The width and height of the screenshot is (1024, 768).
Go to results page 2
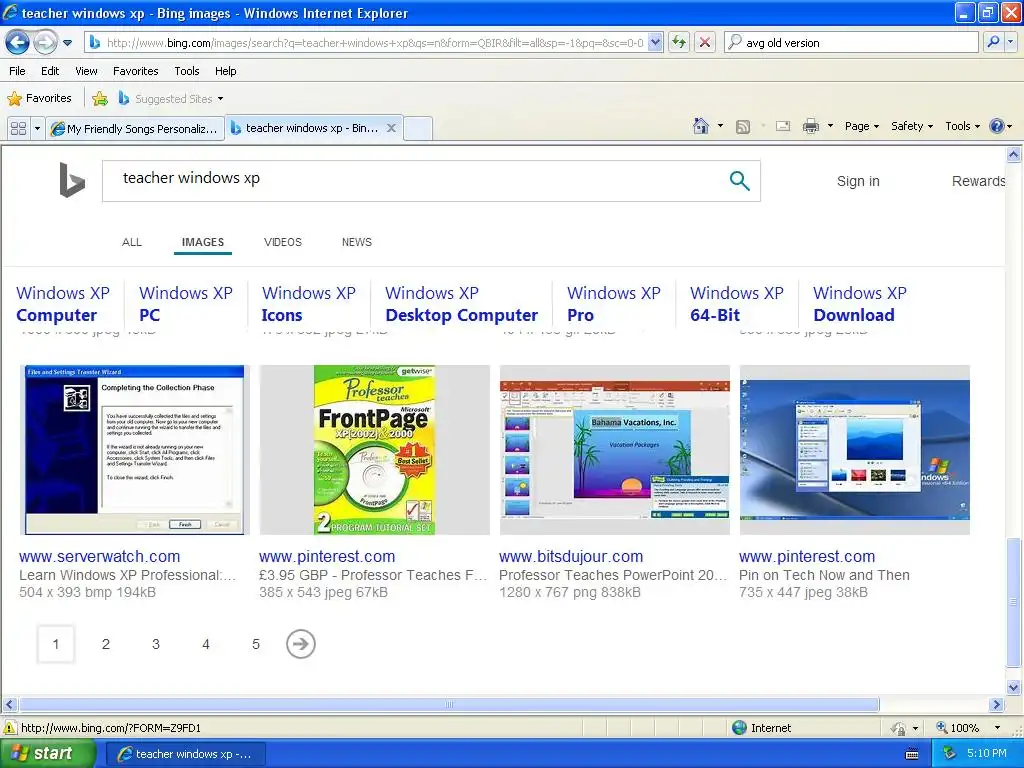pyautogui.click(x=106, y=644)
